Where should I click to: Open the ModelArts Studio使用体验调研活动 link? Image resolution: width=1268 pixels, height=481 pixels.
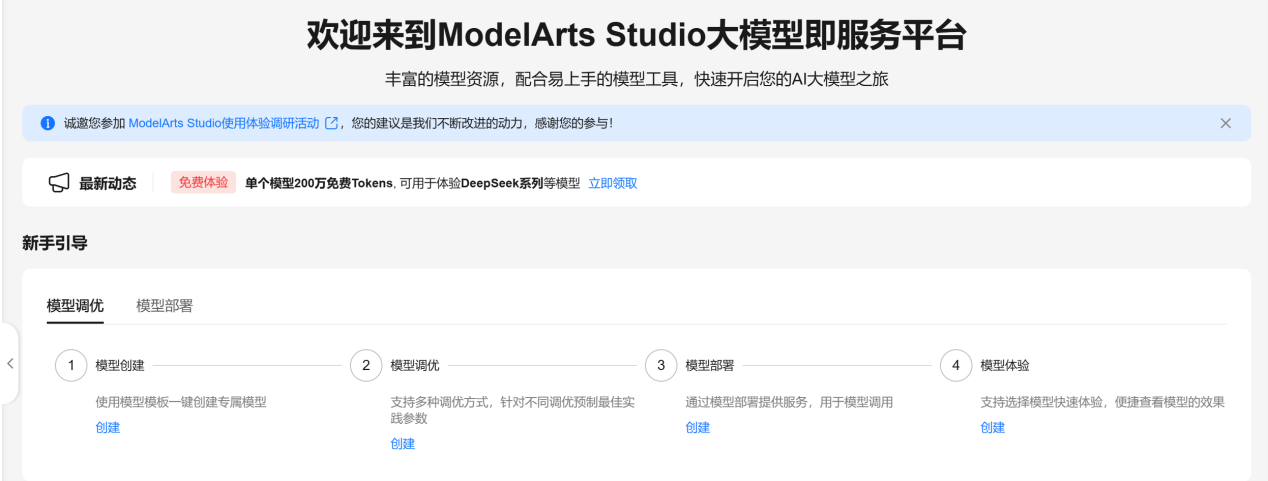pyautogui.click(x=224, y=123)
